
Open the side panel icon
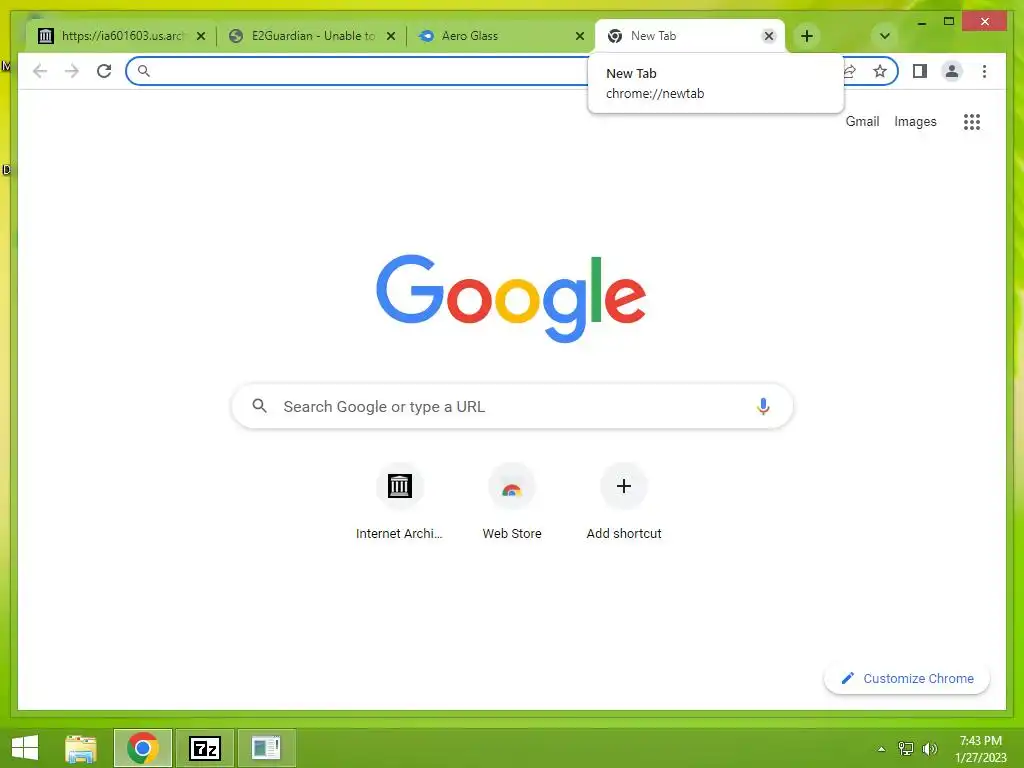pyautogui.click(x=920, y=71)
